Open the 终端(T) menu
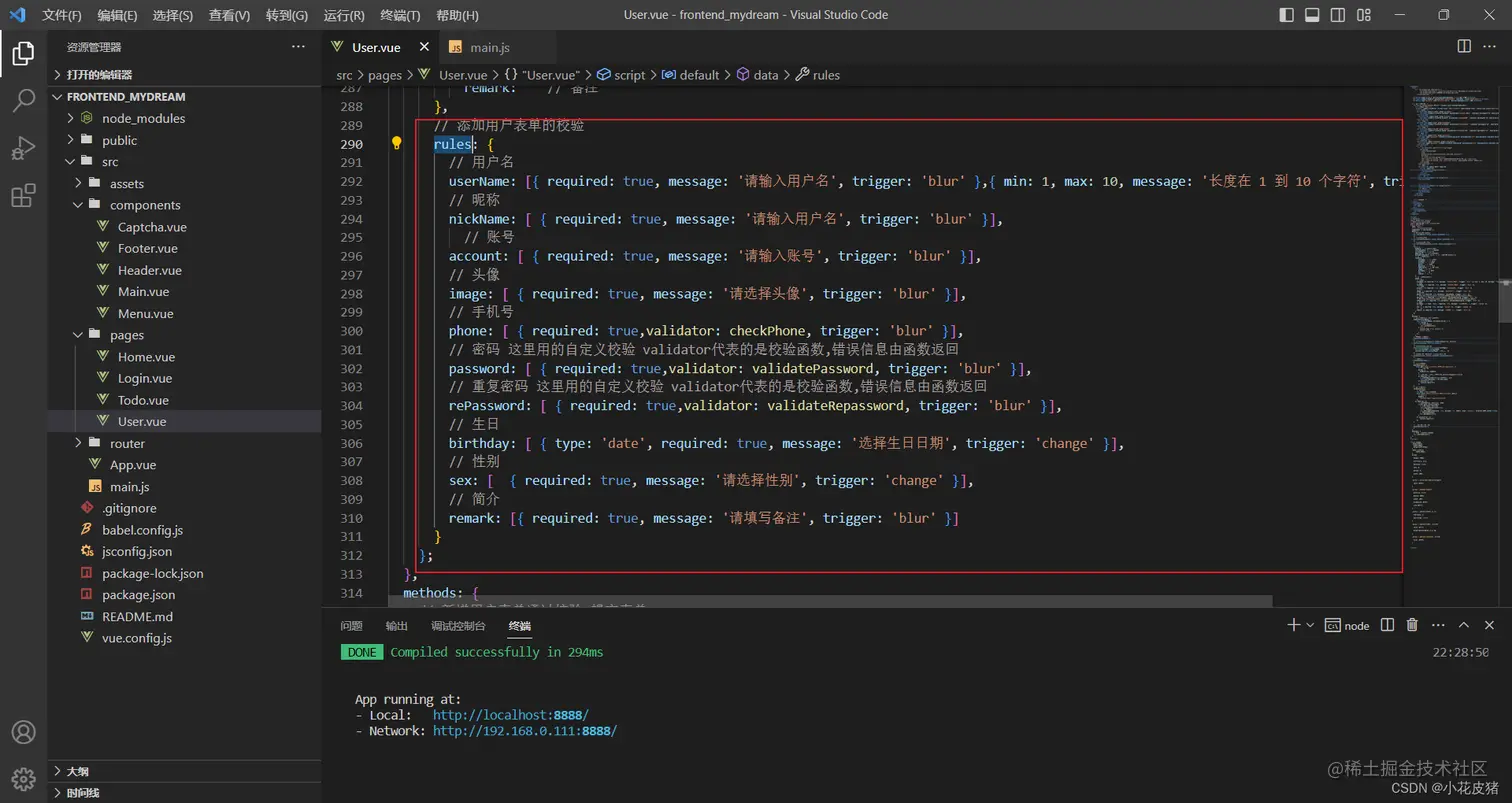The width and height of the screenshot is (1512, 803). [x=400, y=15]
